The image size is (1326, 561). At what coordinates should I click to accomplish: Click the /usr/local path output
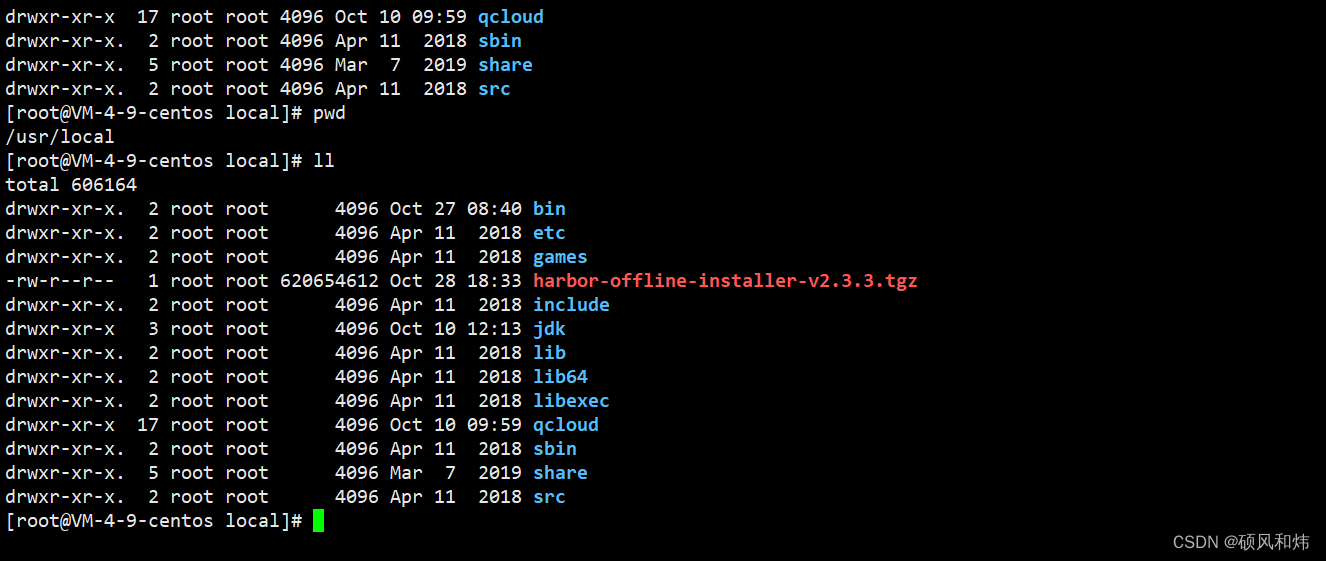coord(60,137)
